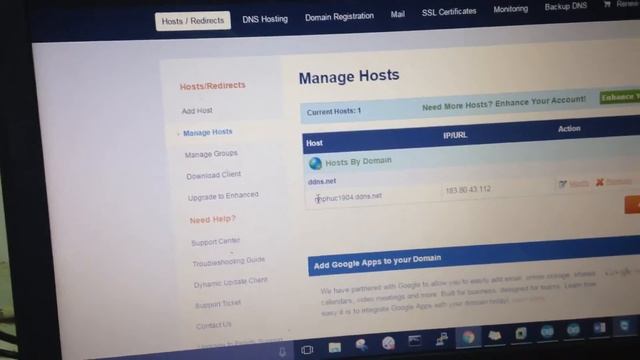
Task: Click the Chrome icon in the taskbar
Action: [x=468, y=337]
